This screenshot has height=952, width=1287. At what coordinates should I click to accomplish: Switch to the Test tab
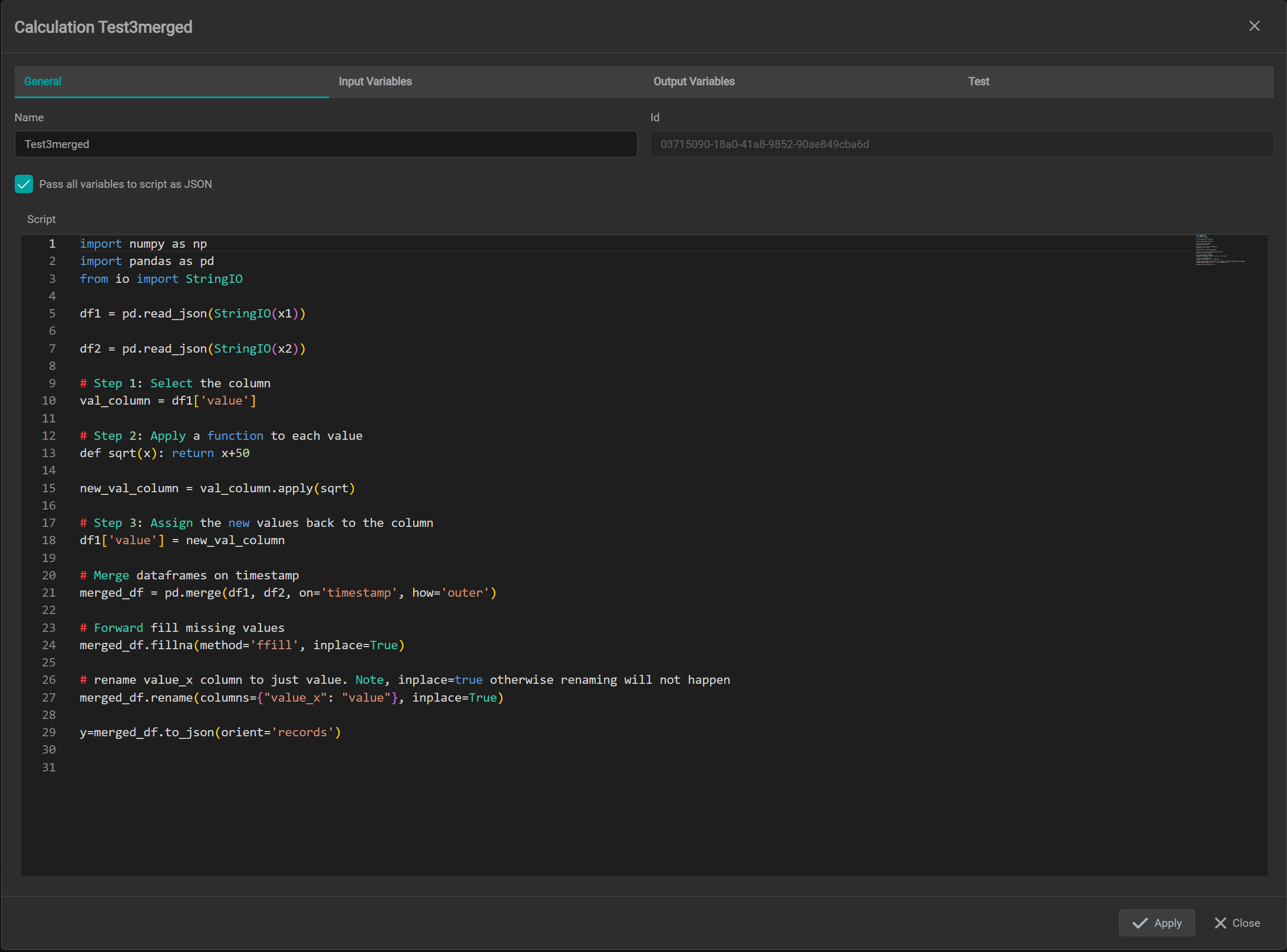1116,81
